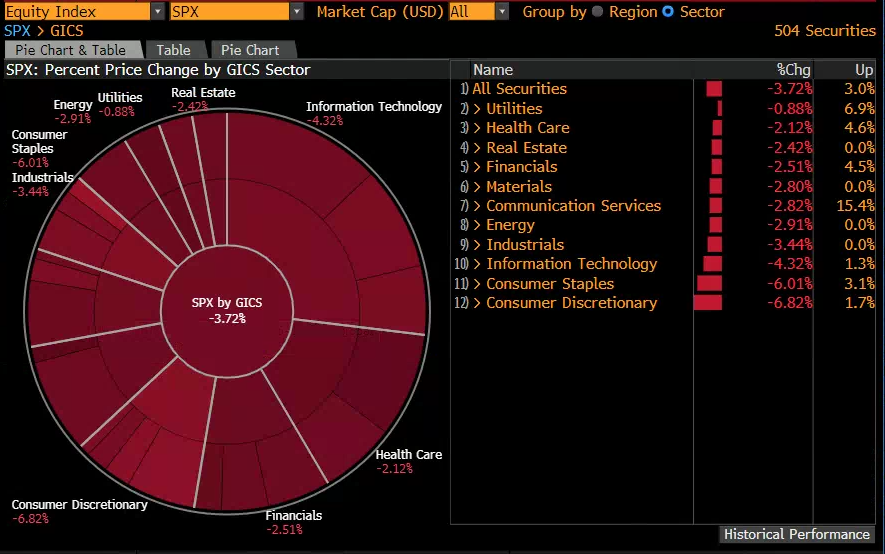Click the Historical Performance button
This screenshot has height=554, width=885.
pos(796,534)
